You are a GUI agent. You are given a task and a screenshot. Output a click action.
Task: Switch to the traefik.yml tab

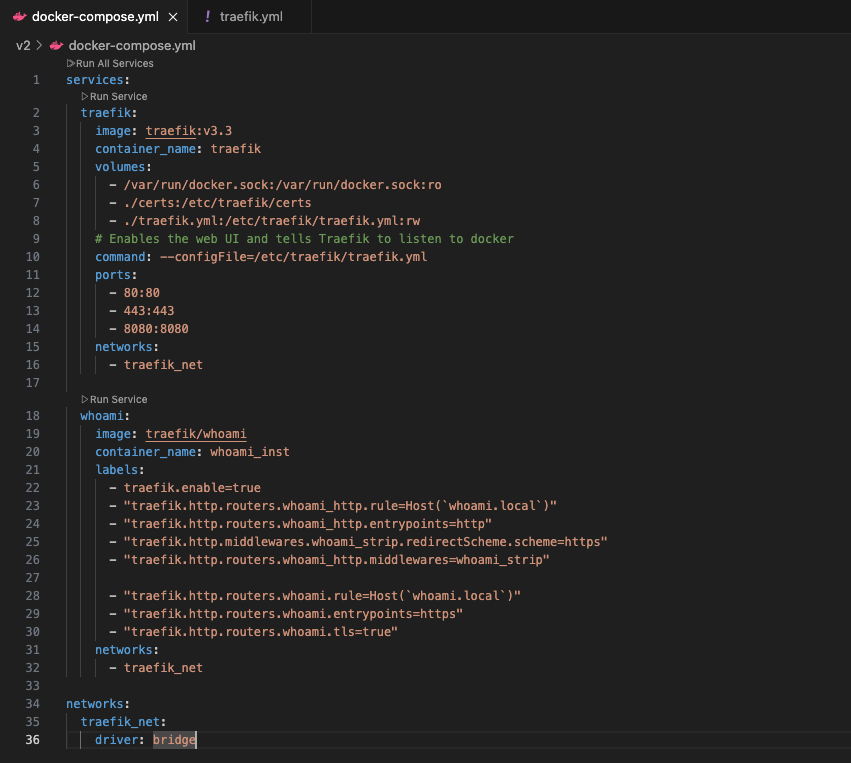pyautogui.click(x=251, y=17)
